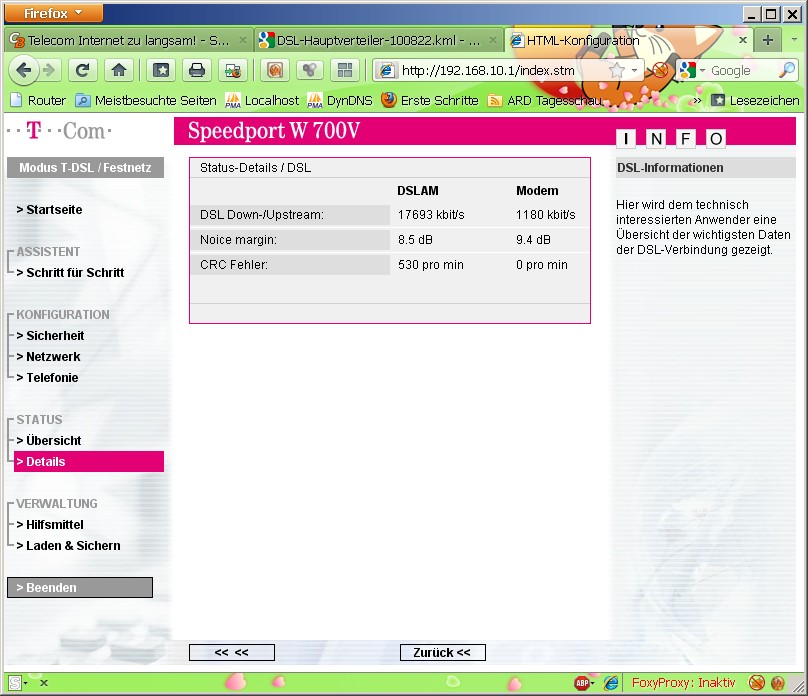Open the Adblock Plus dropdown arrow

593,684
